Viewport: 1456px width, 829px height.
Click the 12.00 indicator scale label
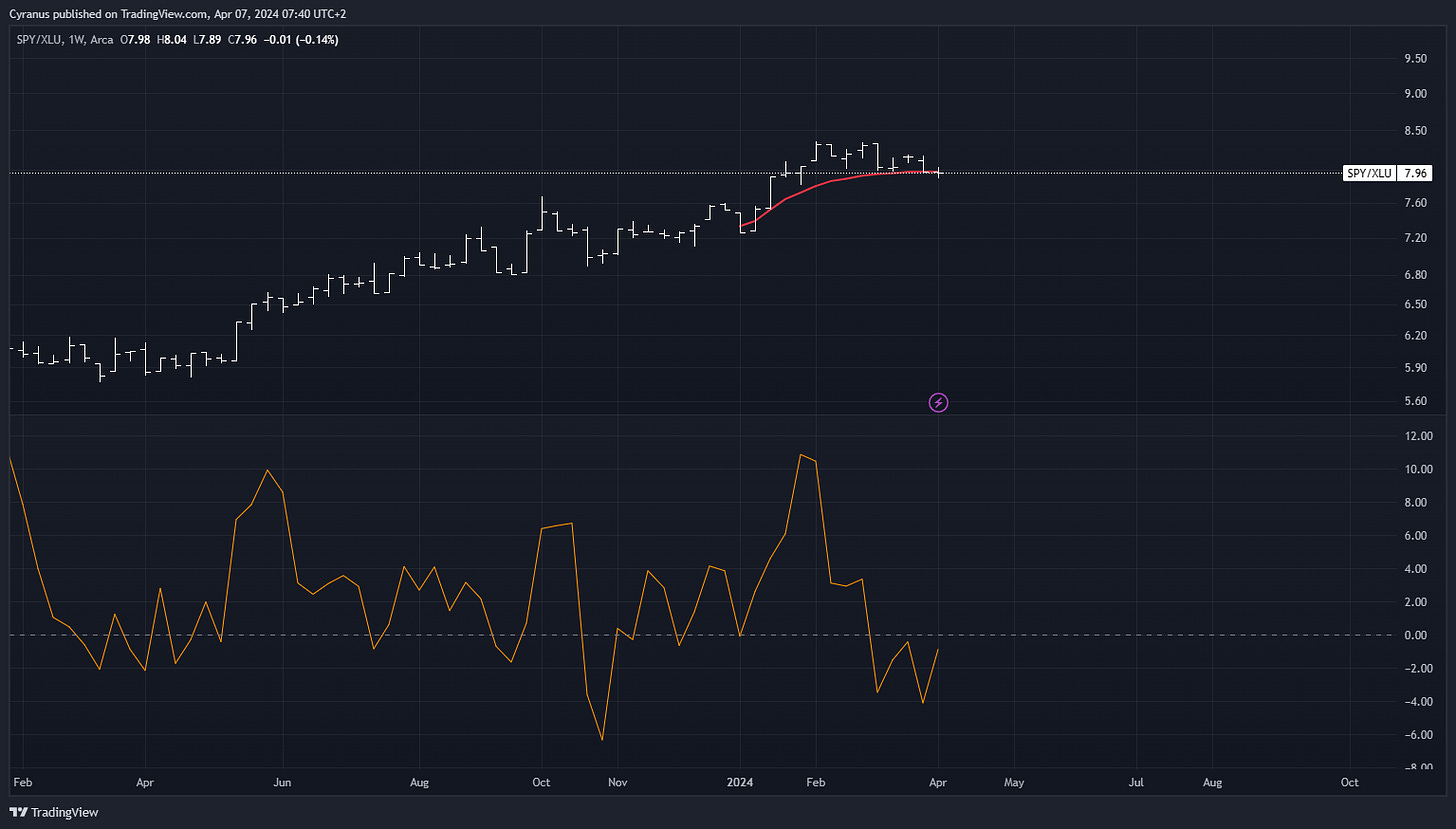1417,436
